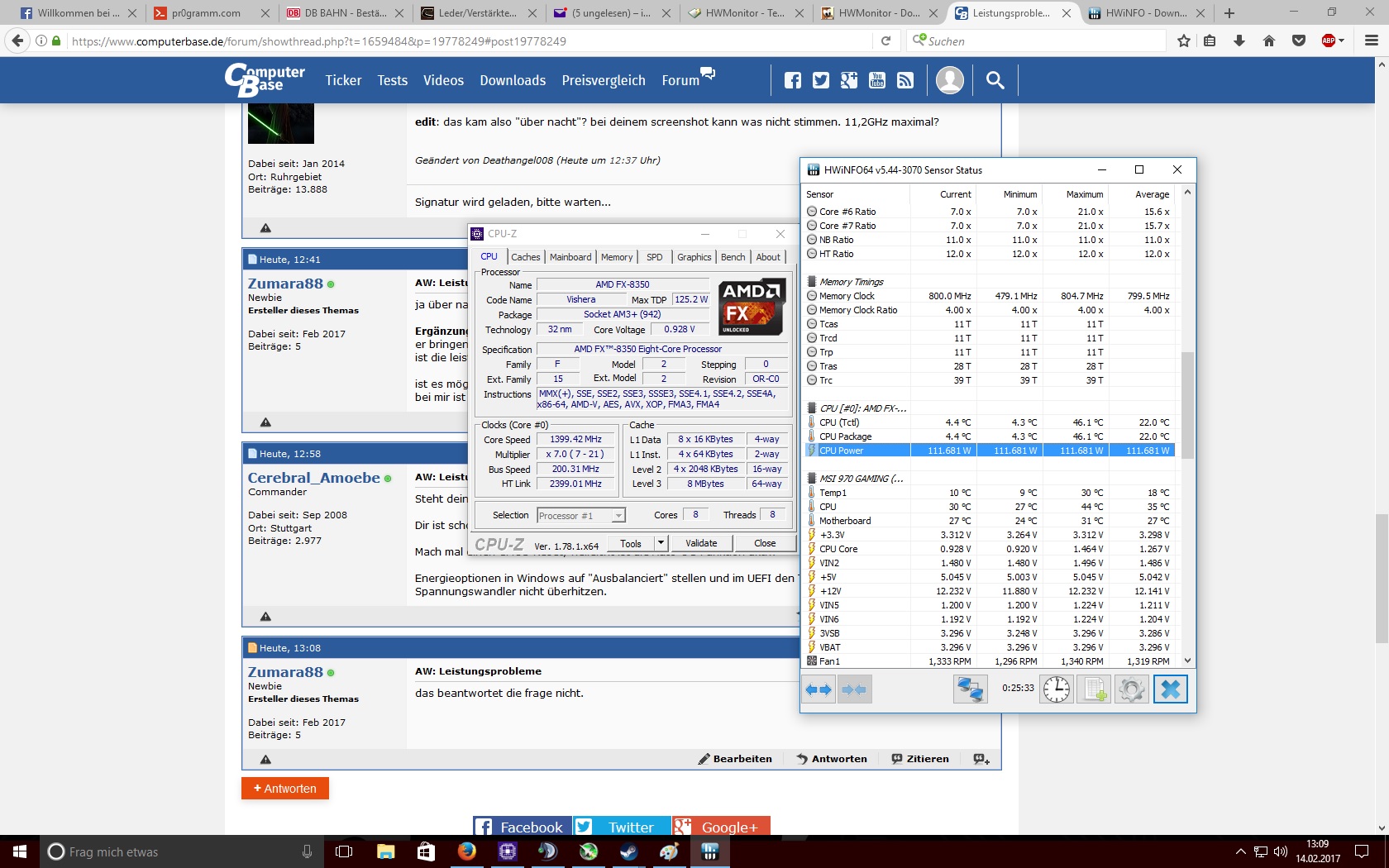Open a new browser tab

(1229, 13)
